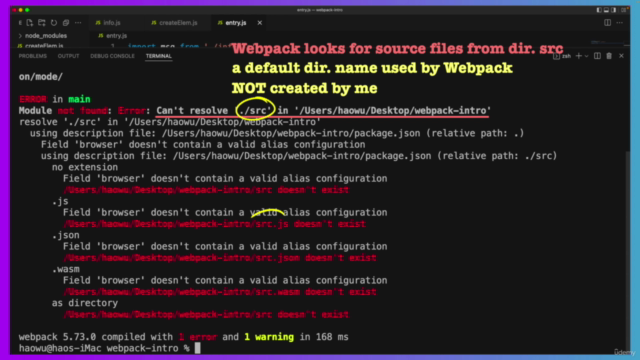Open the OUTPUT panel tab
The height and width of the screenshot is (360, 640).
(x=69, y=56)
